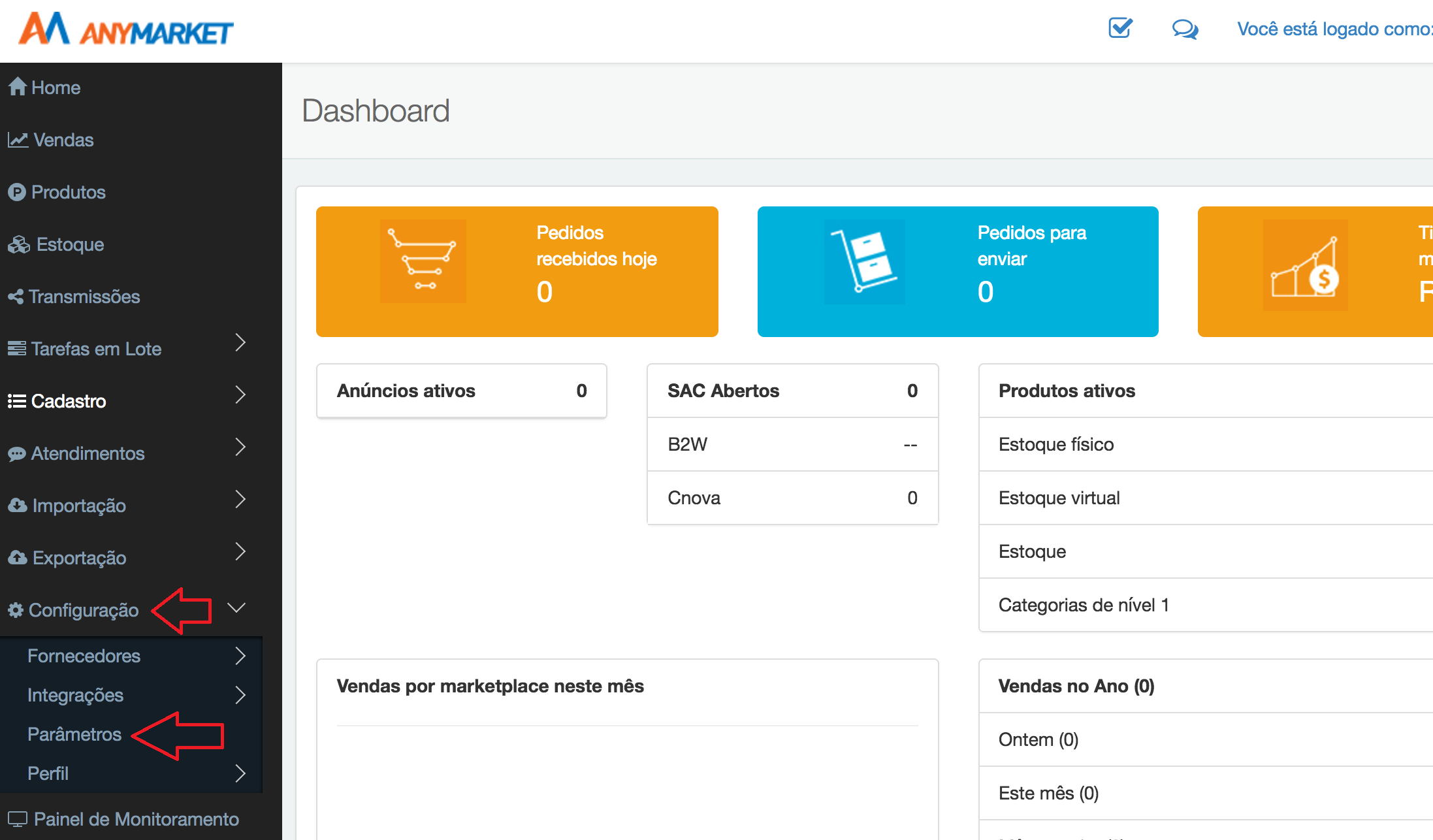
Task: Open Painel de Monitoramento link
Action: click(136, 819)
